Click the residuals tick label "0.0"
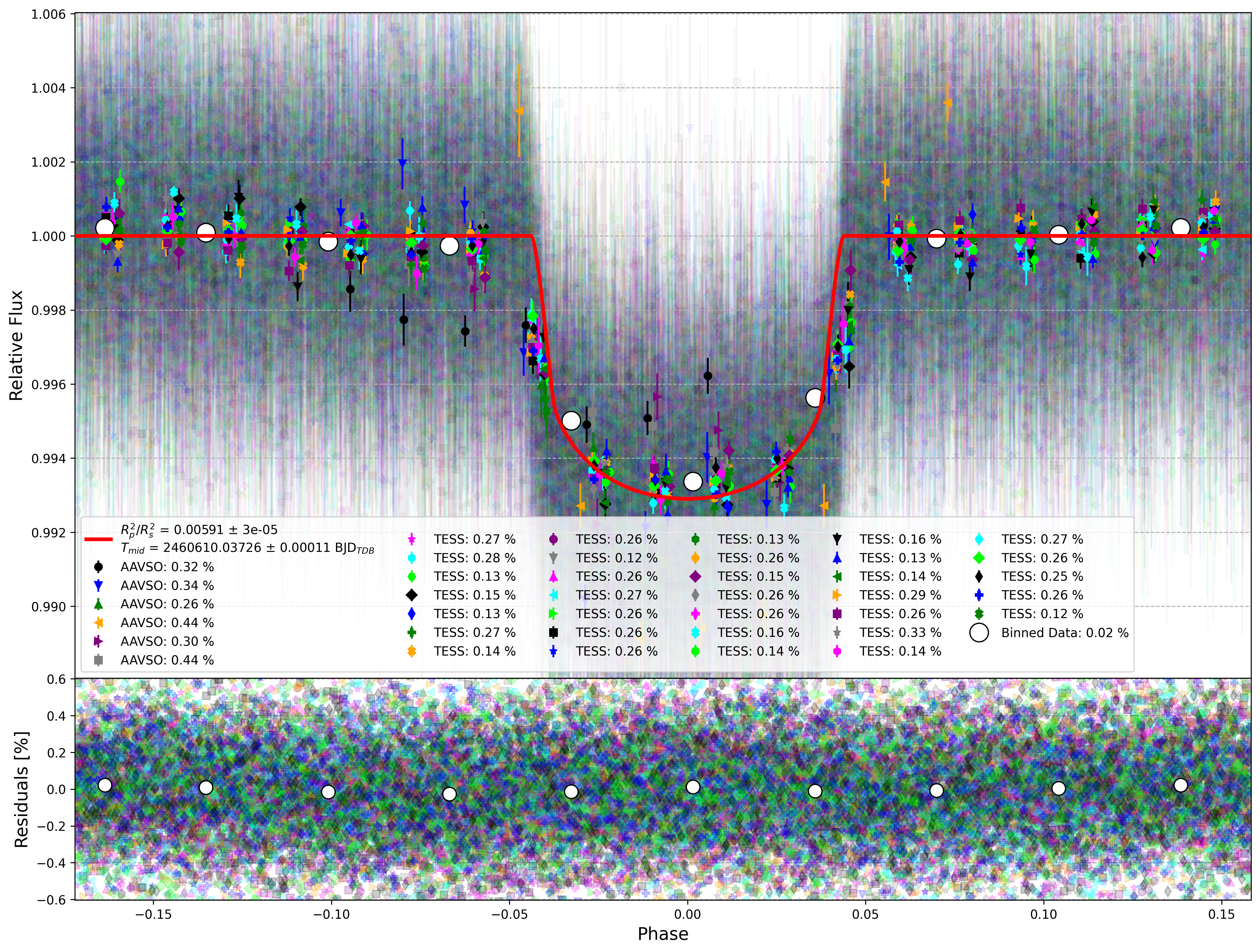Image resolution: width=1260 pixels, height=952 pixels. point(56,790)
